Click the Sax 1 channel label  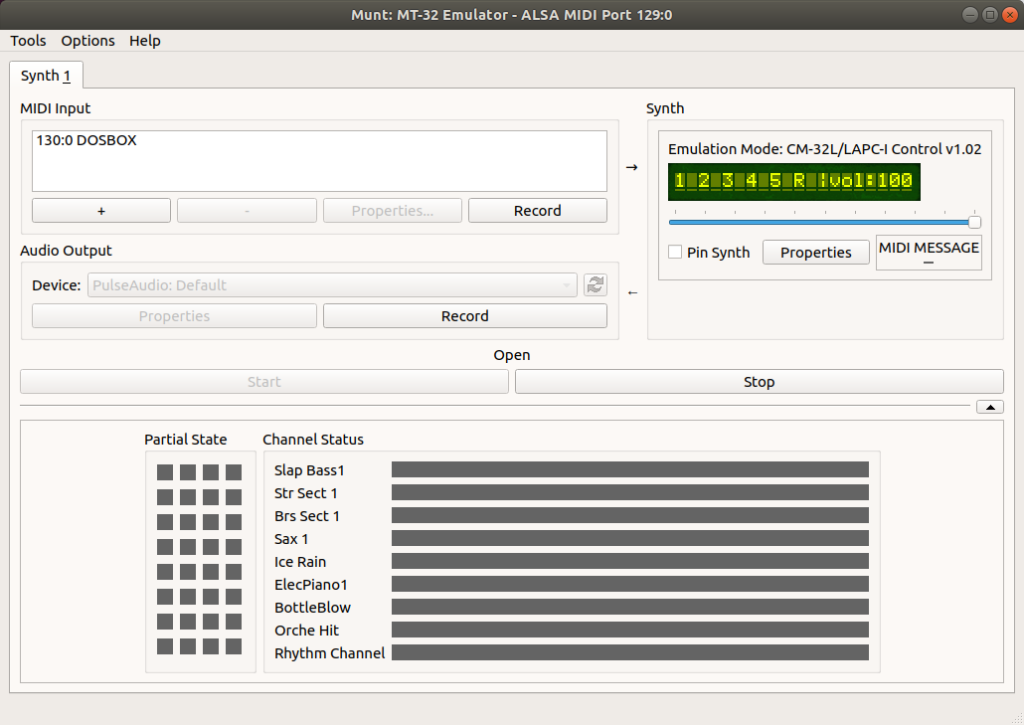click(x=291, y=539)
